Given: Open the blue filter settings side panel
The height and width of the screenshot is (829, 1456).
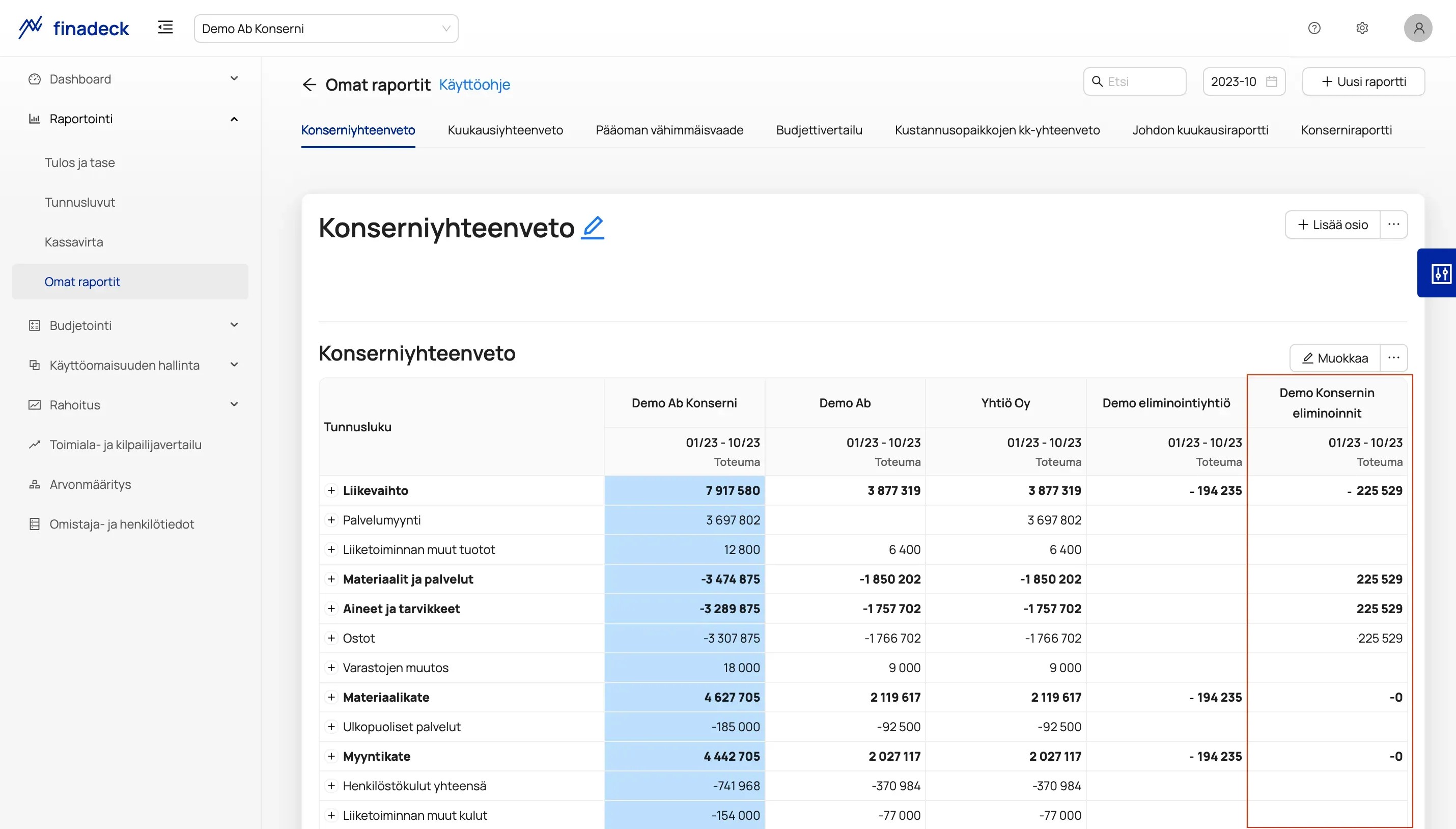Looking at the screenshot, I should click(1438, 273).
